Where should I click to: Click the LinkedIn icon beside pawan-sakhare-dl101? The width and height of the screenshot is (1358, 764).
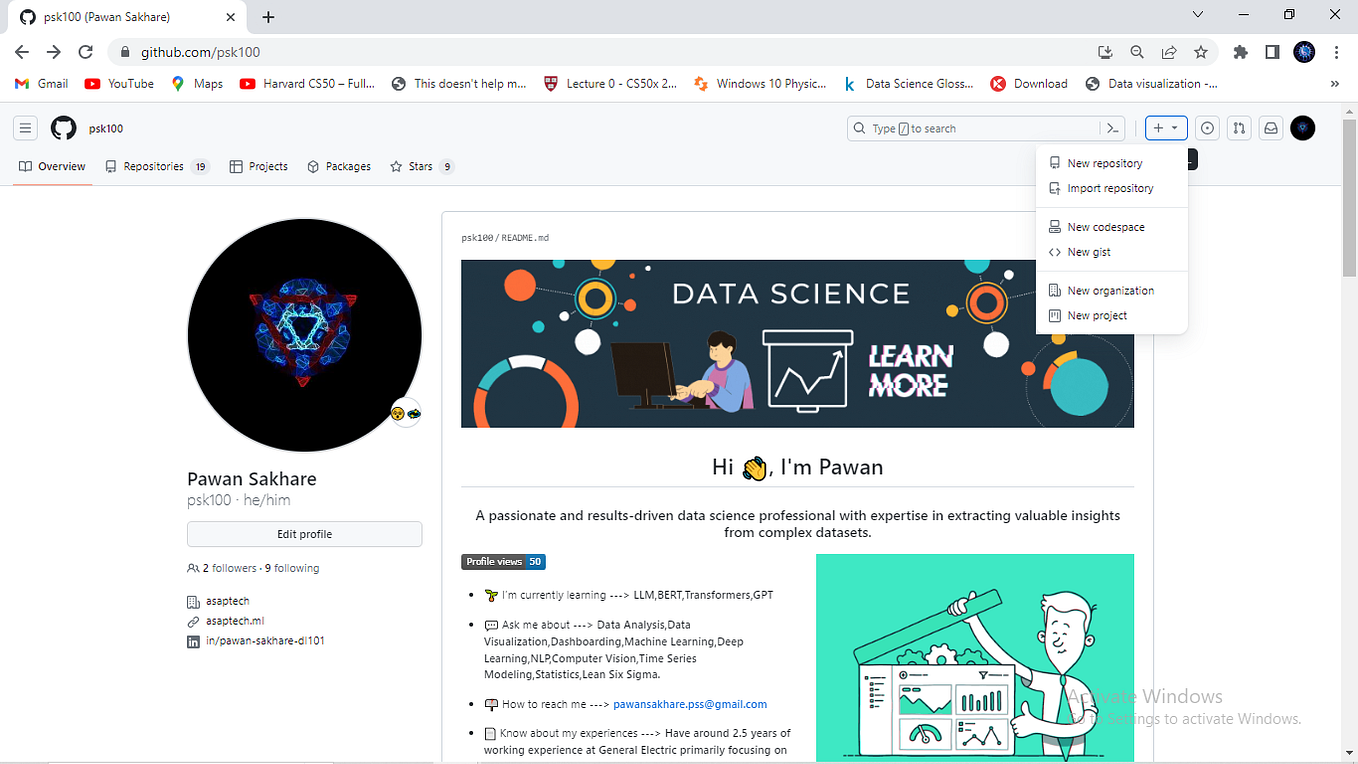tap(192, 641)
